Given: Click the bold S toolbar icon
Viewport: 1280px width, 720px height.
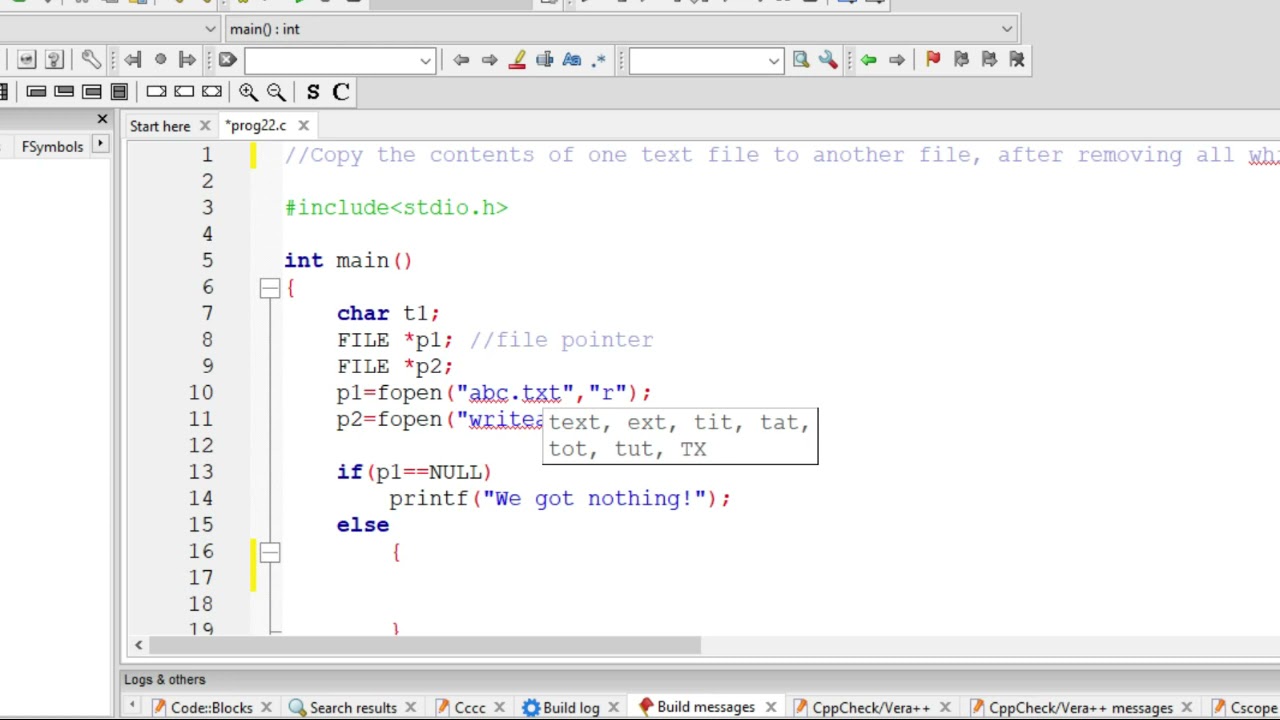Looking at the screenshot, I should (313, 92).
